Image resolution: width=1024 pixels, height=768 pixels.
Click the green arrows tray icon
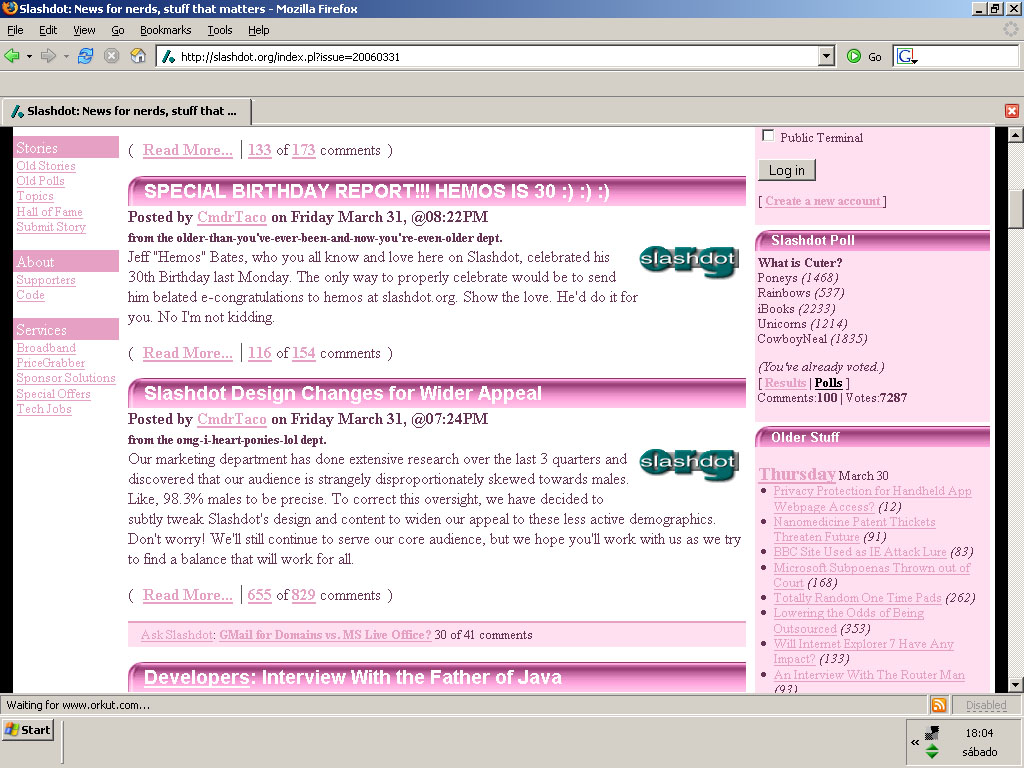pyautogui.click(x=932, y=752)
